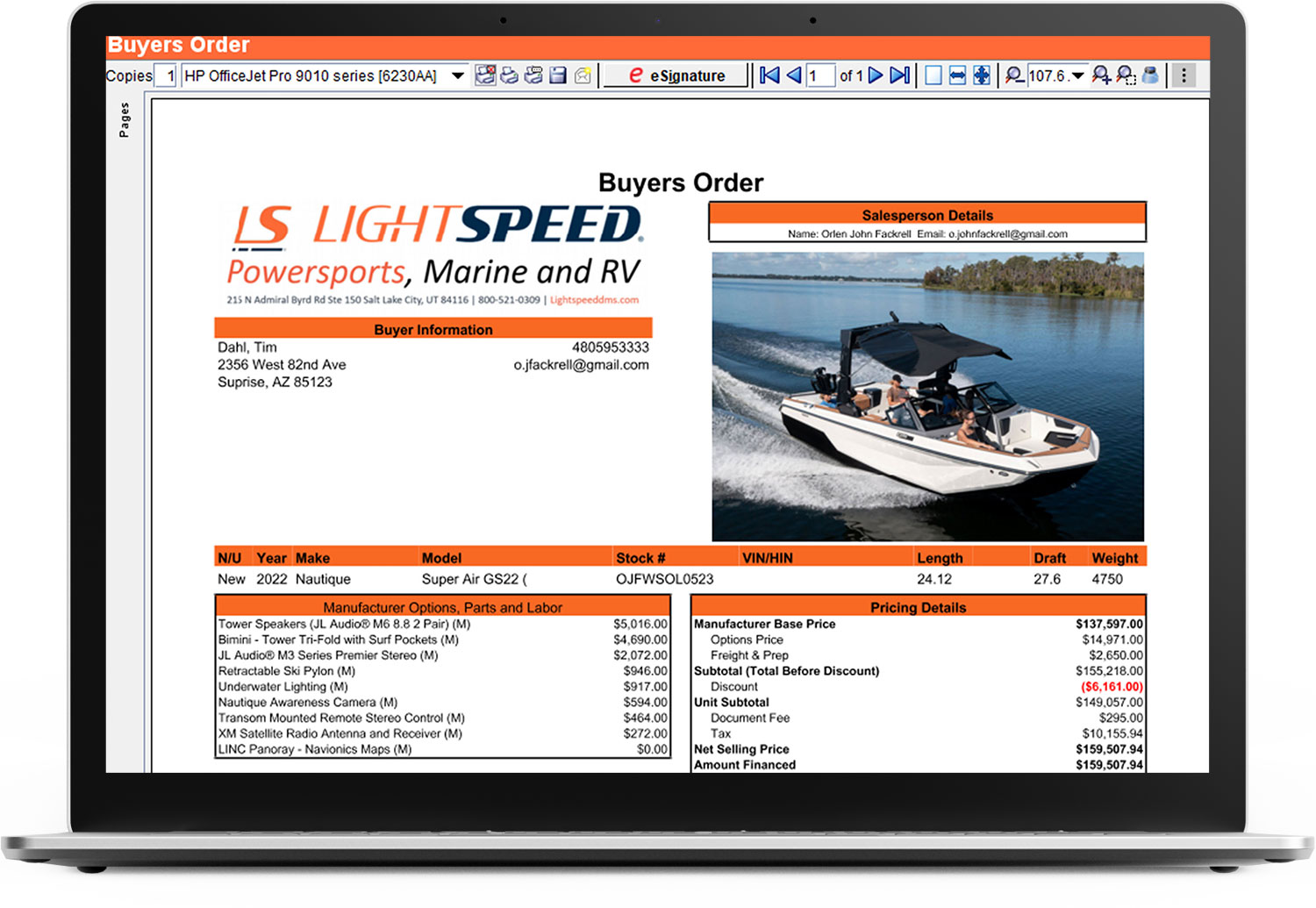
Task: Open the Pages side panel tab
Action: [x=125, y=119]
